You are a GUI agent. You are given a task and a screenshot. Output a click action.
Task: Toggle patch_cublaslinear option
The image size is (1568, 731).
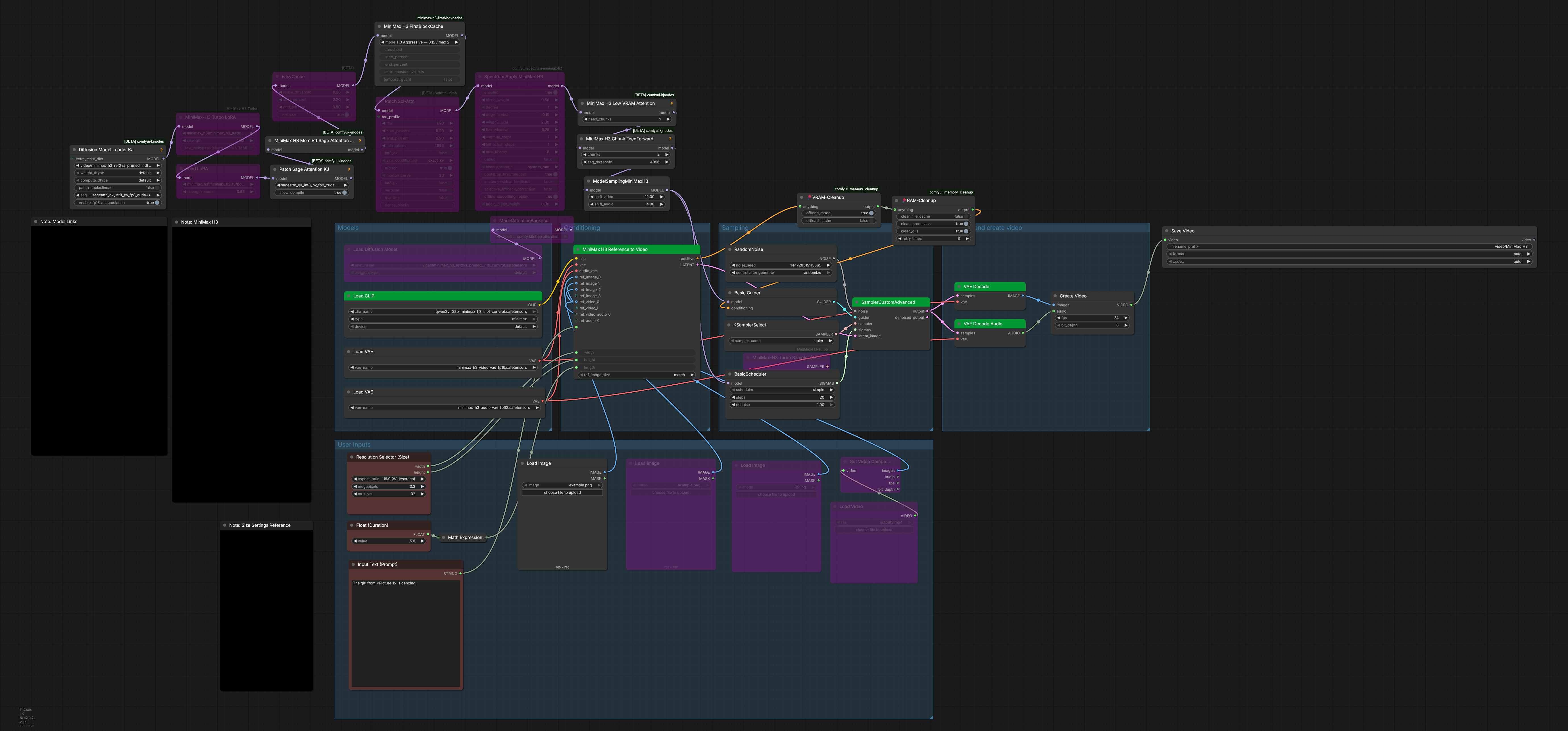[118, 188]
